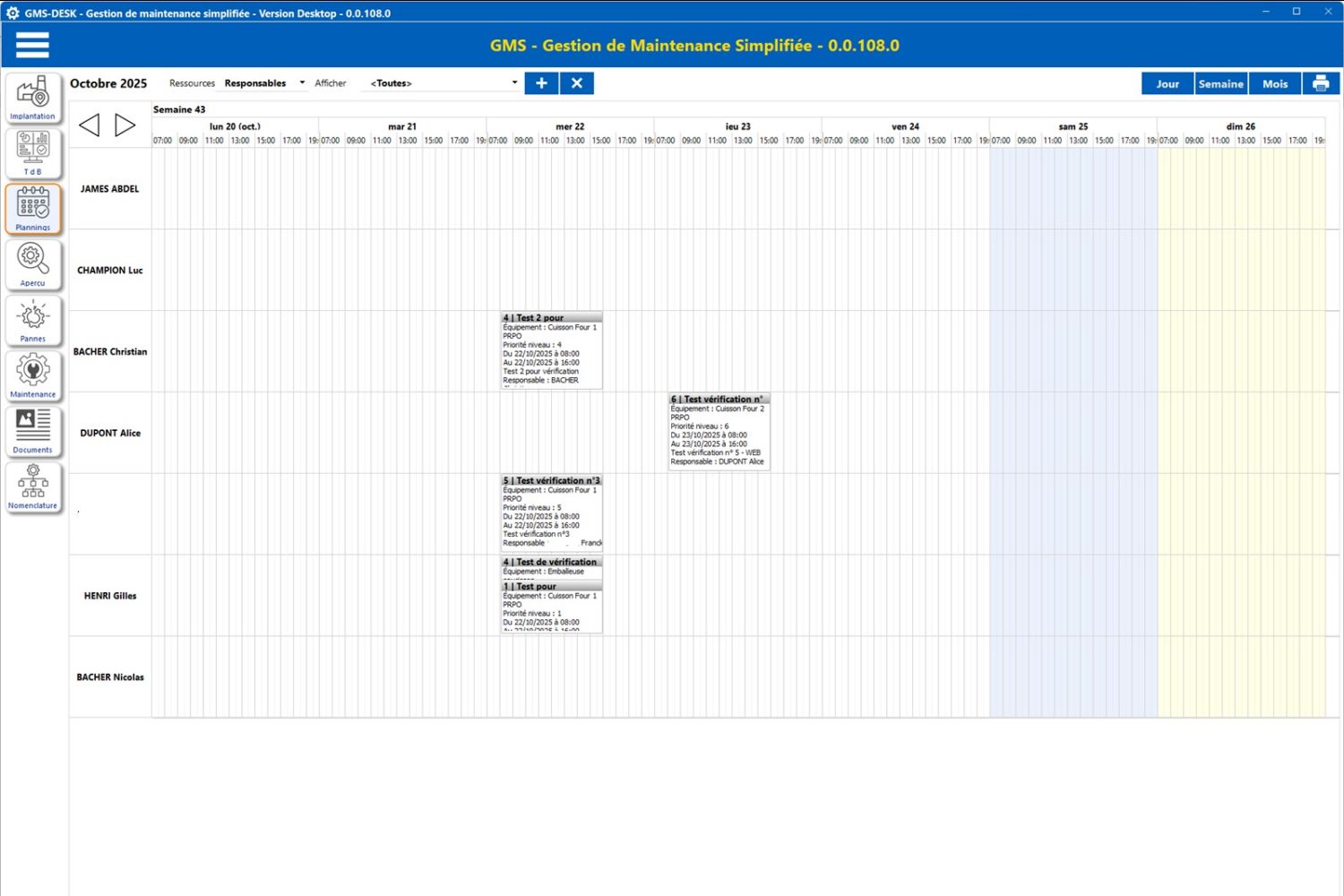The image size is (1344, 896).
Task: Click the plus add button
Action: (541, 83)
